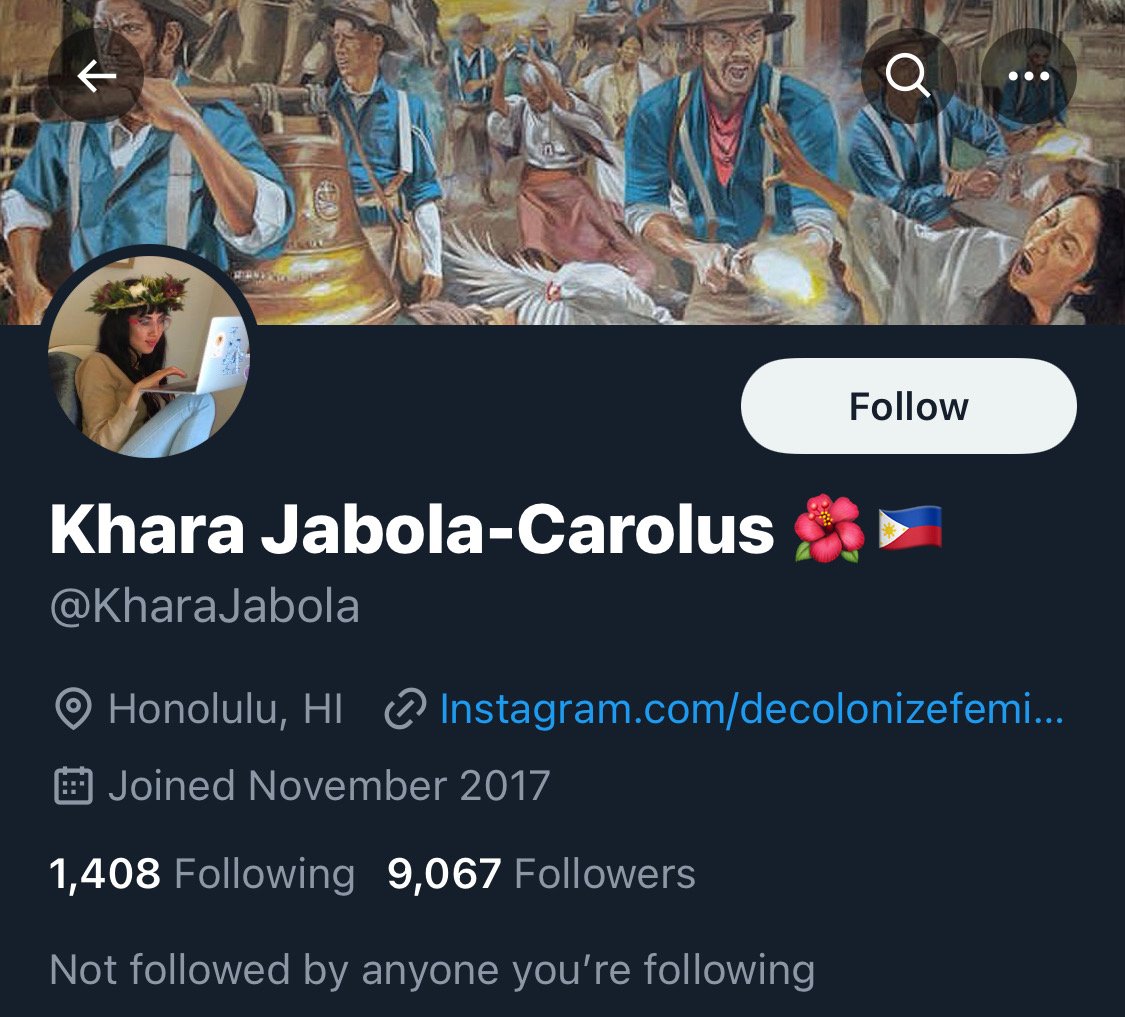1125x1017 pixels.
Task: Open the circular profile photo
Action: pyautogui.click(x=149, y=357)
